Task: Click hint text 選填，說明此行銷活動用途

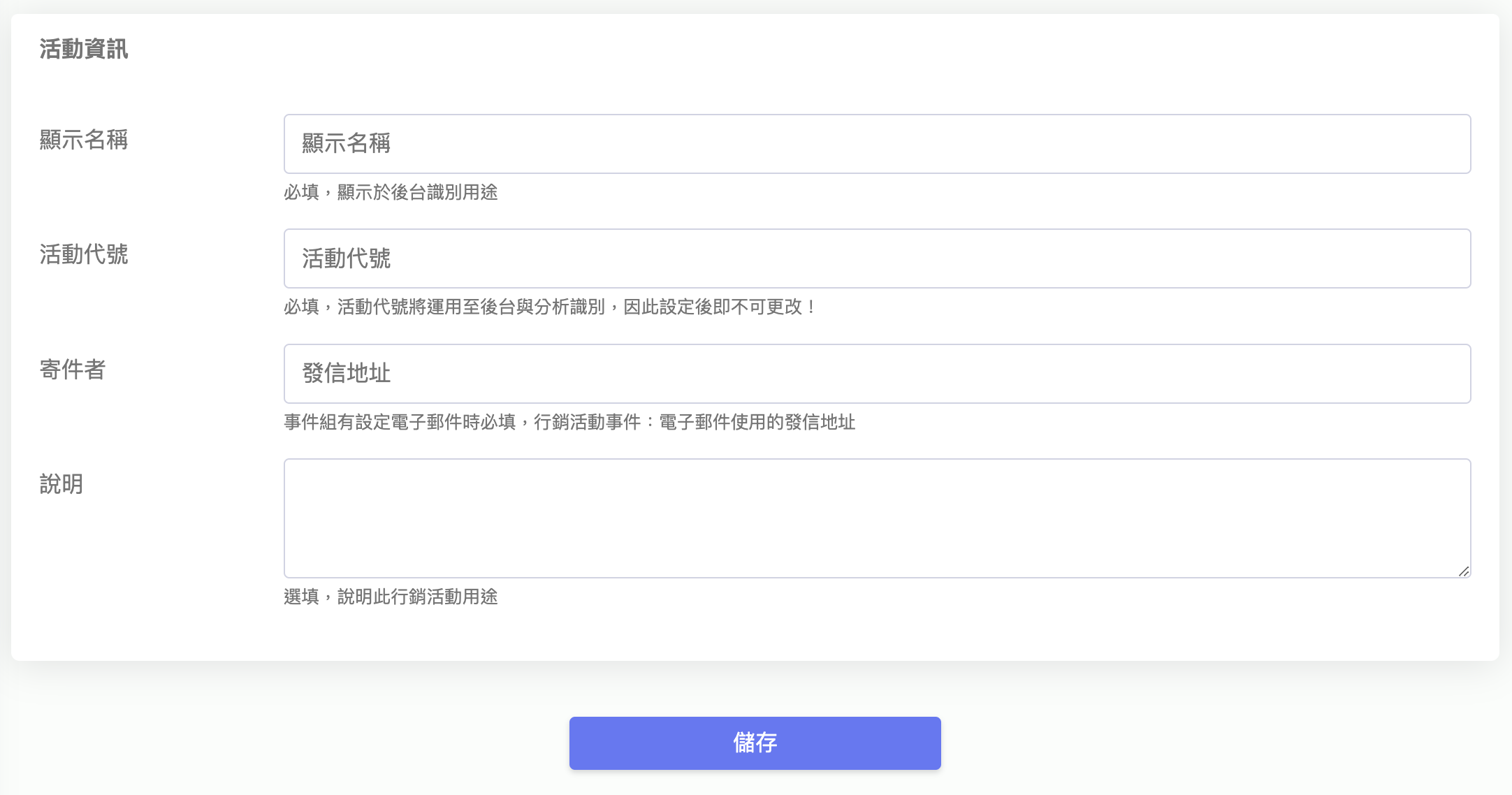Action: pyautogui.click(x=391, y=597)
